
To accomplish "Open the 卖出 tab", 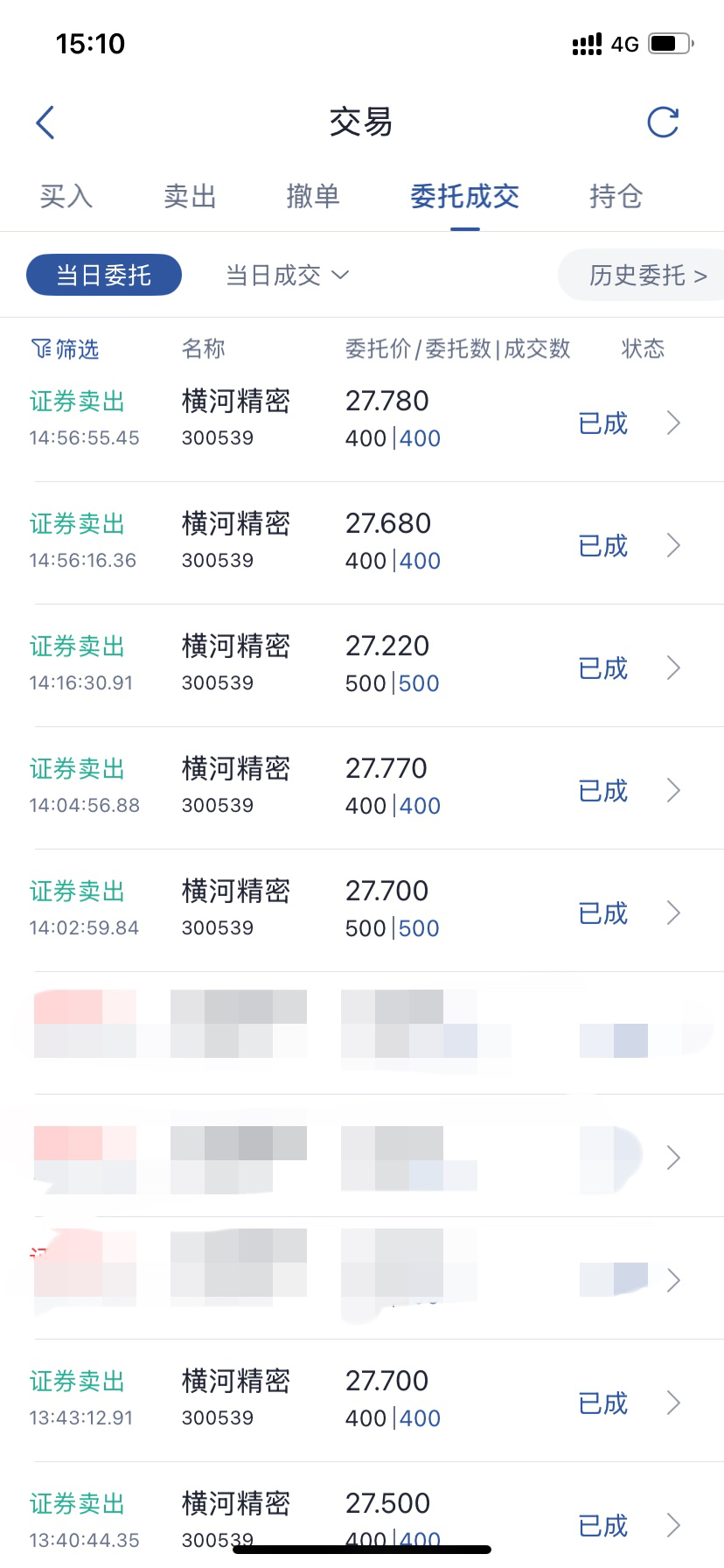I will (190, 196).
